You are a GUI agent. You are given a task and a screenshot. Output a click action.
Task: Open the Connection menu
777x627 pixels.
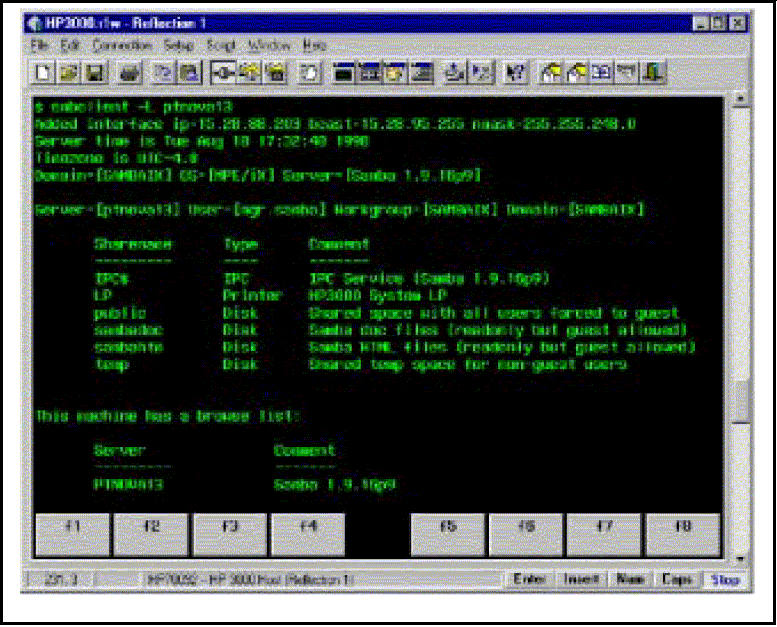point(122,46)
